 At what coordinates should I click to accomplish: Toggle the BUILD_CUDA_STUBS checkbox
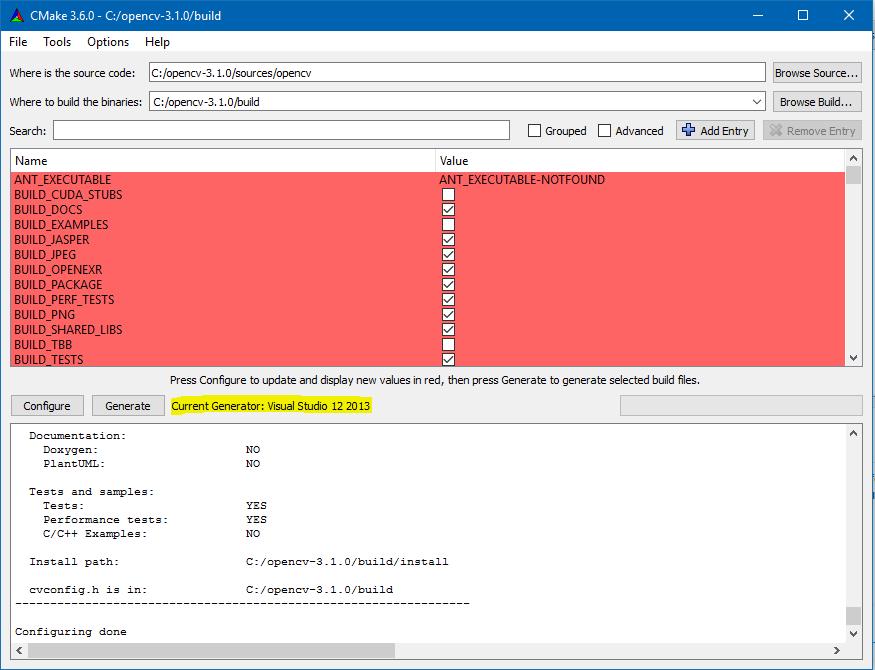(448, 195)
